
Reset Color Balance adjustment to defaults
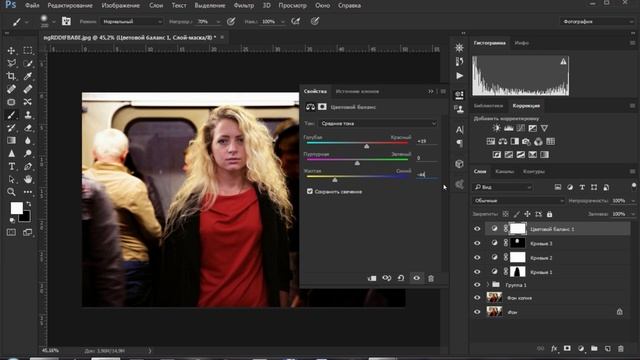pos(401,278)
